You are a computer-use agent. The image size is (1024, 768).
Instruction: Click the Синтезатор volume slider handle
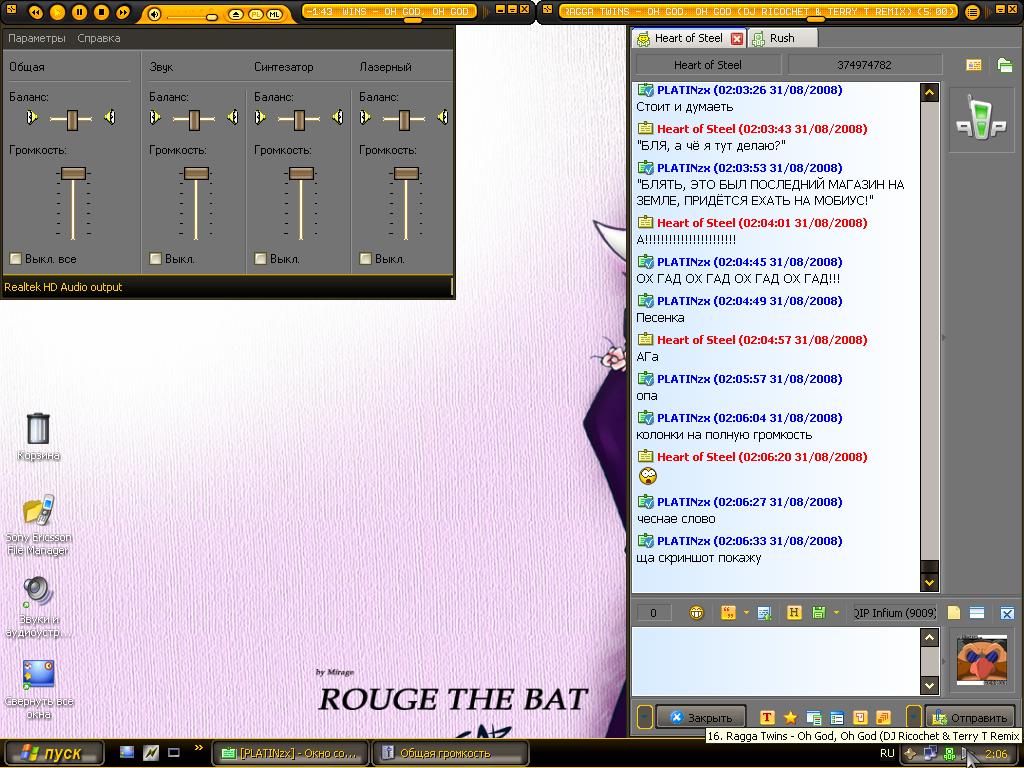pyautogui.click(x=301, y=173)
